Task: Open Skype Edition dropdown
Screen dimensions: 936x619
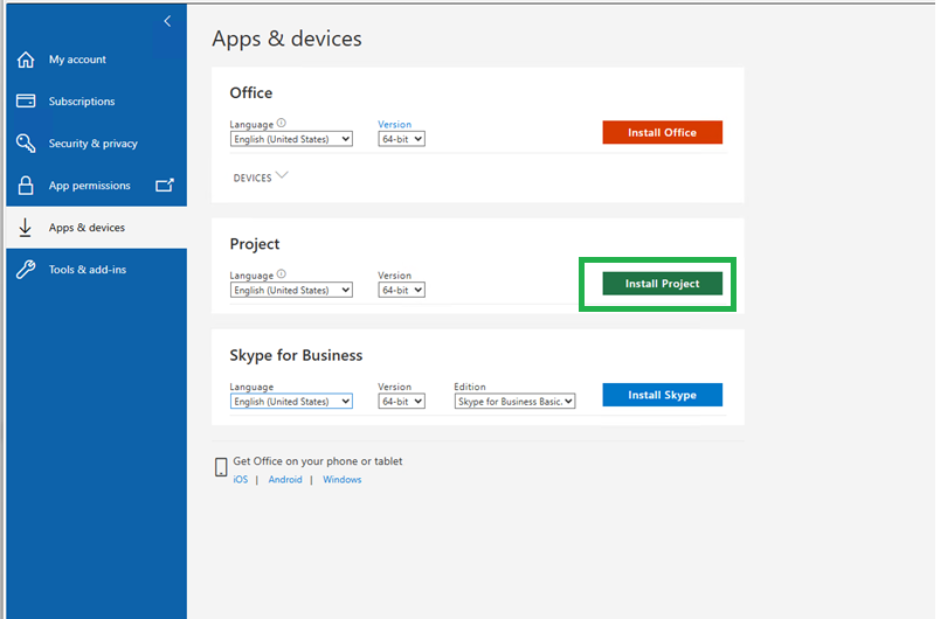Action: (515, 401)
